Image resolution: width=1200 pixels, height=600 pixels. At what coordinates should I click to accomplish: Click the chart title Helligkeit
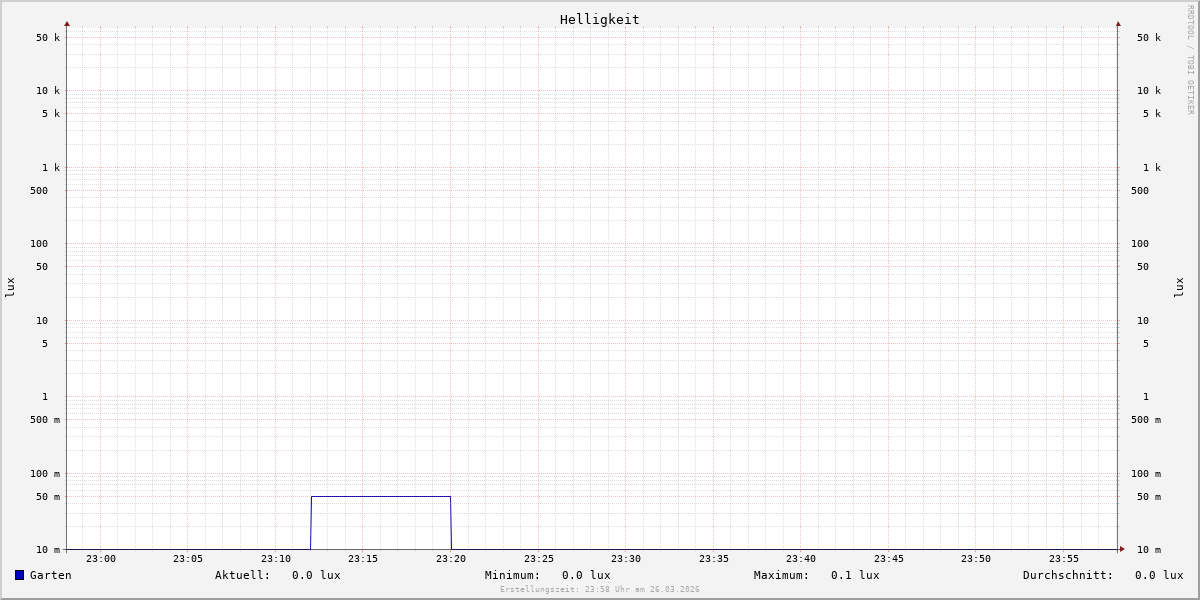[600, 19]
